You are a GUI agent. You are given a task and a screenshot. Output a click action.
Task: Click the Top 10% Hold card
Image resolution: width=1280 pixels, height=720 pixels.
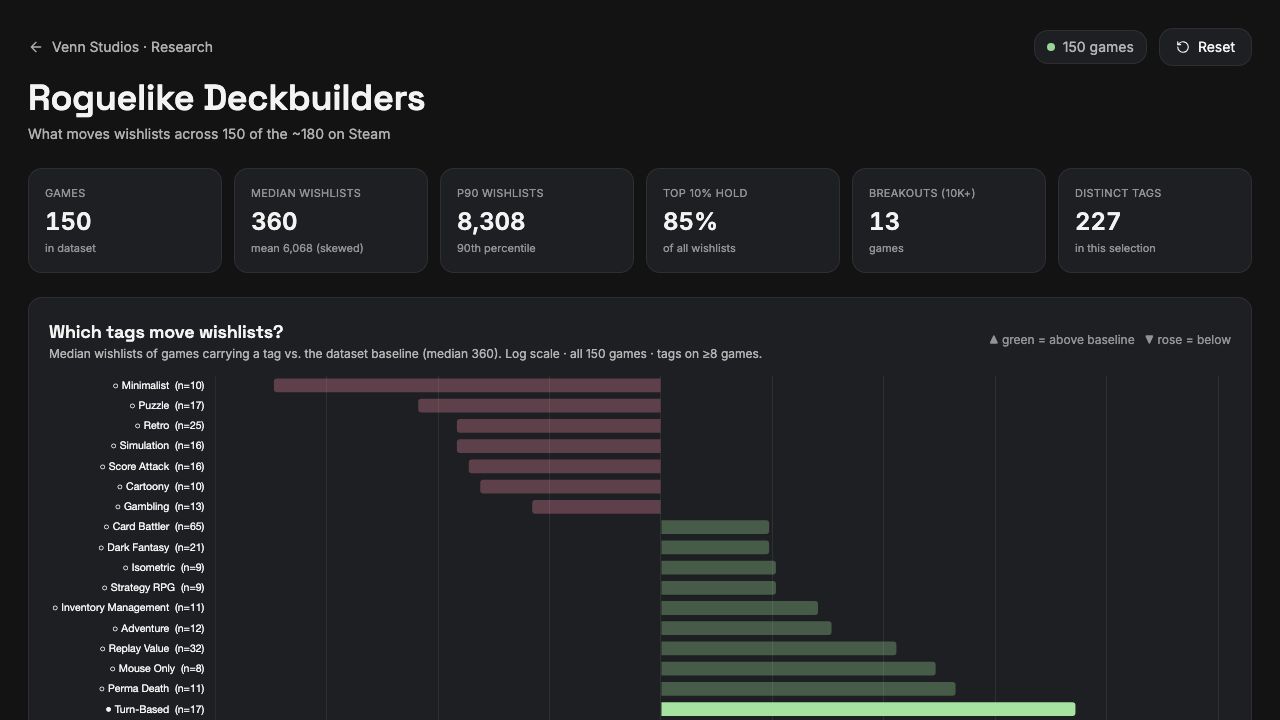(743, 220)
